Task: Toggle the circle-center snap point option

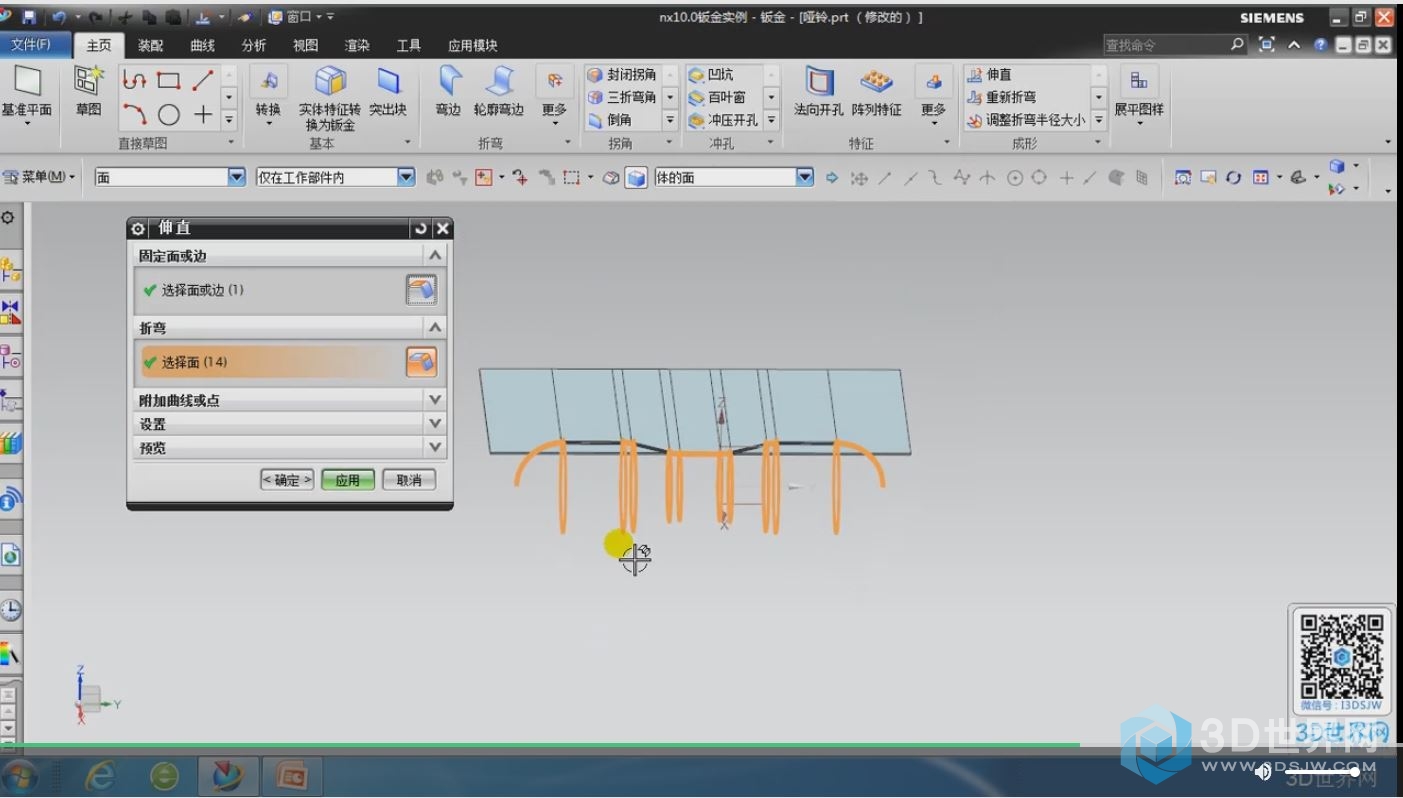Action: pos(1015,177)
